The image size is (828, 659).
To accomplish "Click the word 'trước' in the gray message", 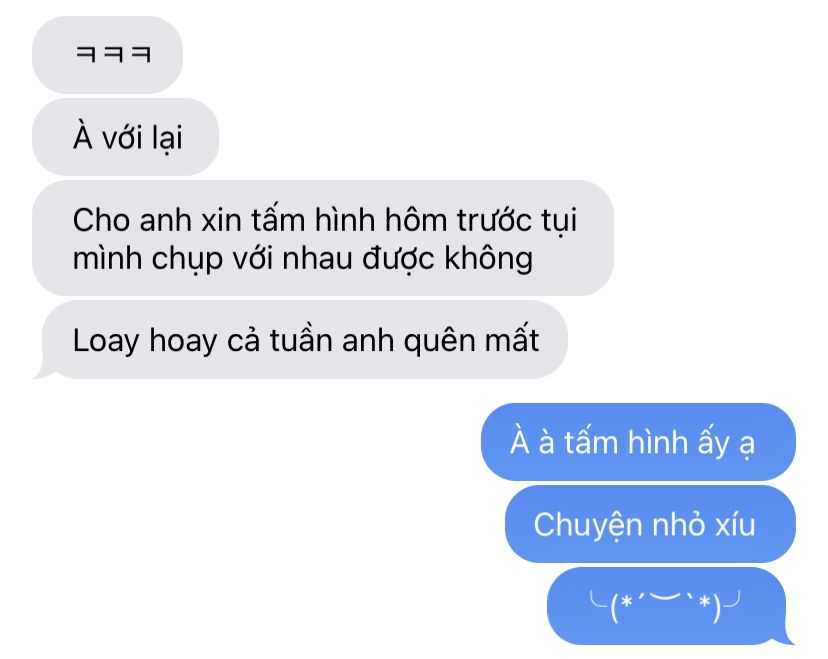I will [494, 220].
